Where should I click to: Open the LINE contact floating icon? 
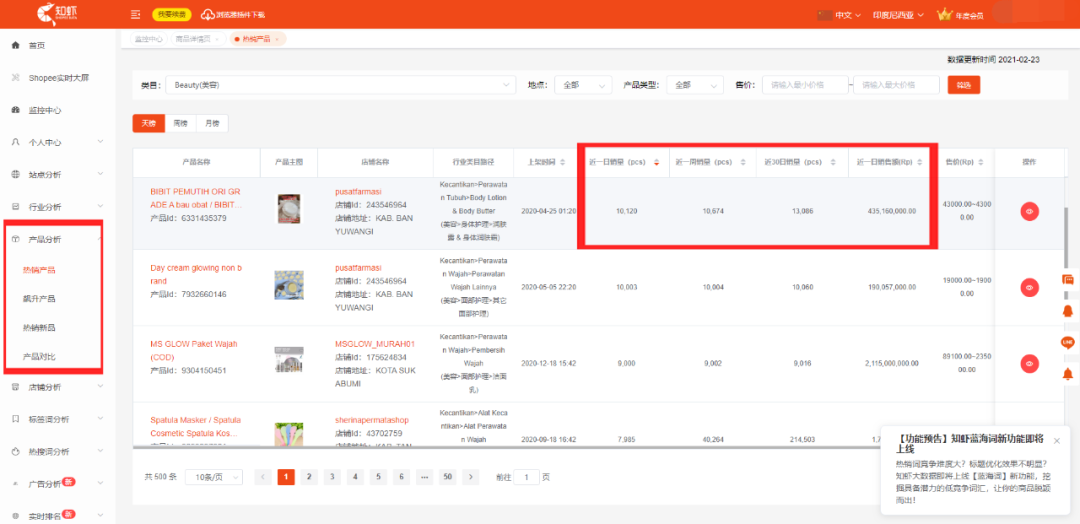pos(1068,342)
